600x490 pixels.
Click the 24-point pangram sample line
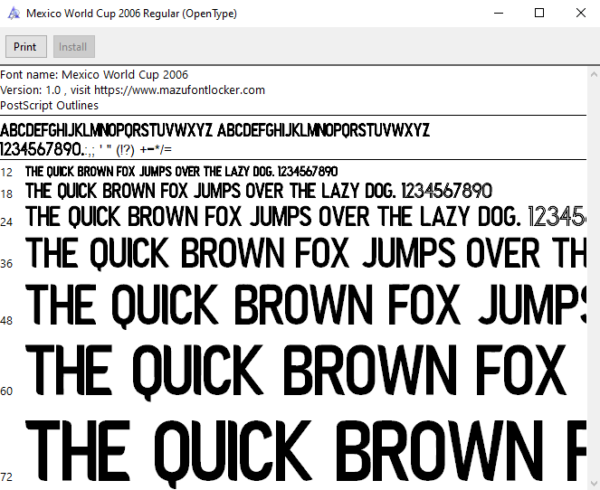(x=306, y=217)
